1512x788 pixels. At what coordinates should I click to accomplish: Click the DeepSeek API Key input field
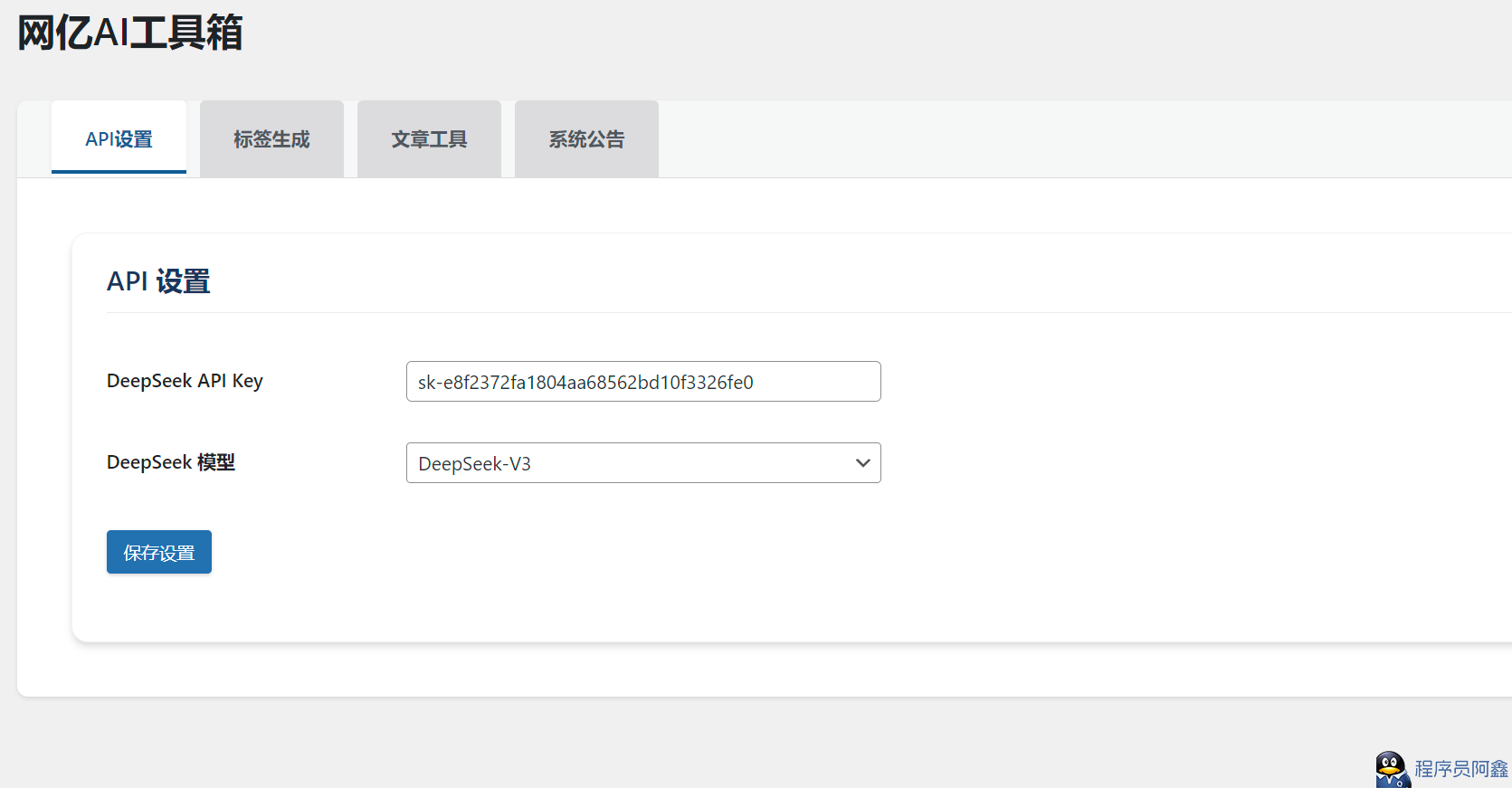pos(643,382)
